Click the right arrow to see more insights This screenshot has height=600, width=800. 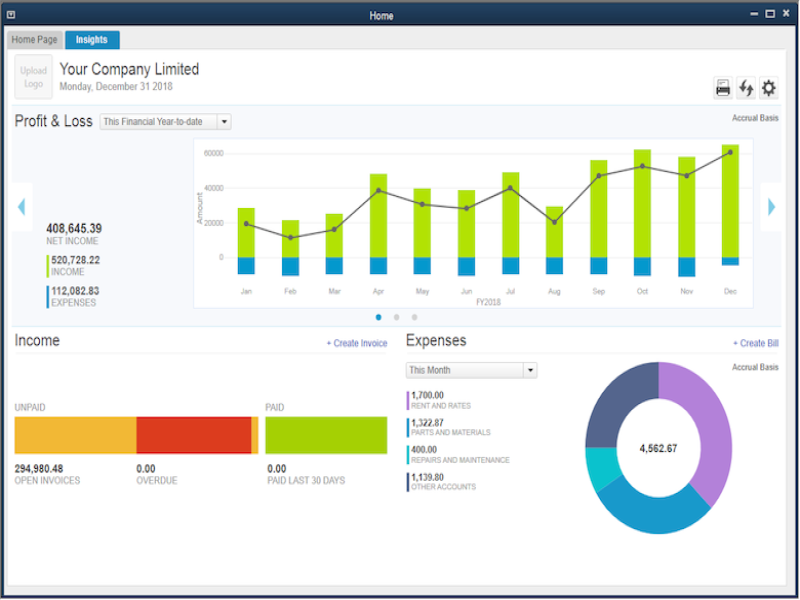point(771,207)
